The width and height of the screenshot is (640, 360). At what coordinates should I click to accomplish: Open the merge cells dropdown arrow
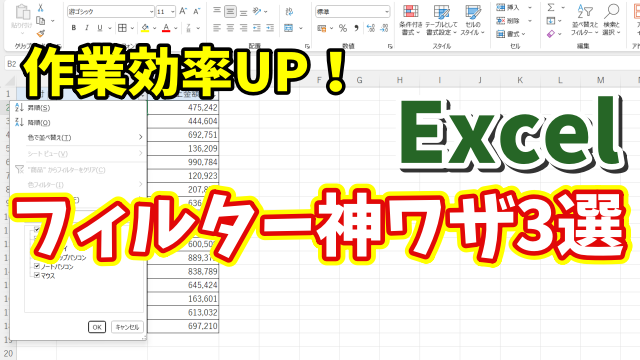301,28
